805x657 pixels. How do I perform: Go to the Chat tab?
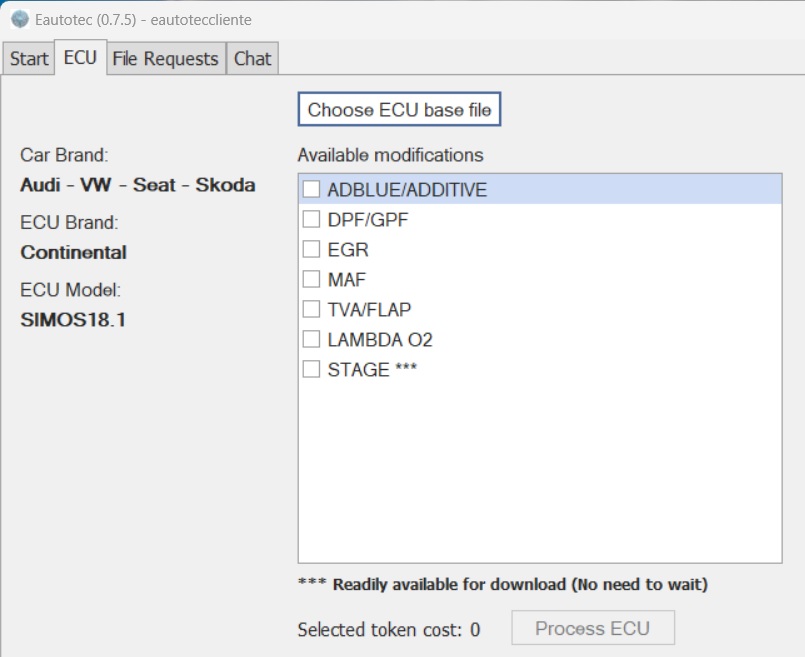pos(252,59)
